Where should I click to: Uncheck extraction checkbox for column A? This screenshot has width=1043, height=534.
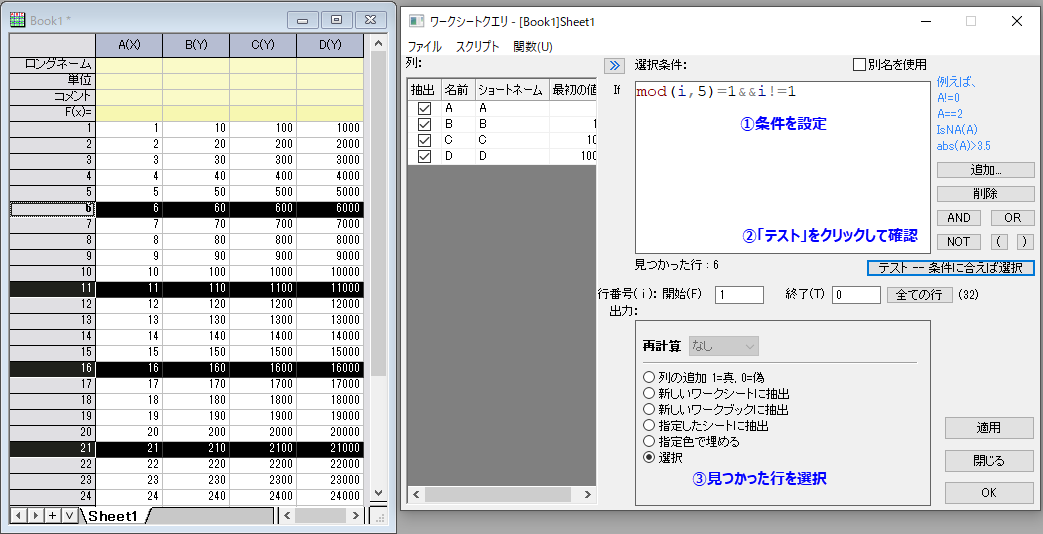coord(424,108)
